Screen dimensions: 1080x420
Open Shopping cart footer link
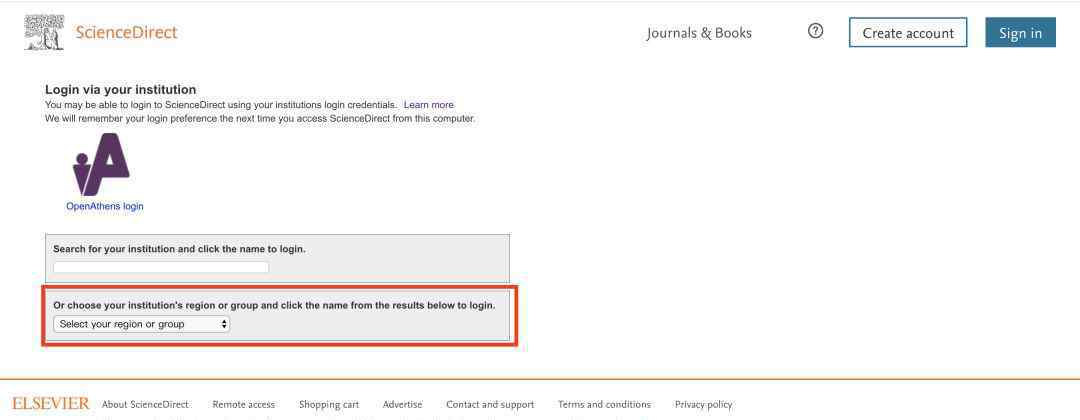point(329,404)
